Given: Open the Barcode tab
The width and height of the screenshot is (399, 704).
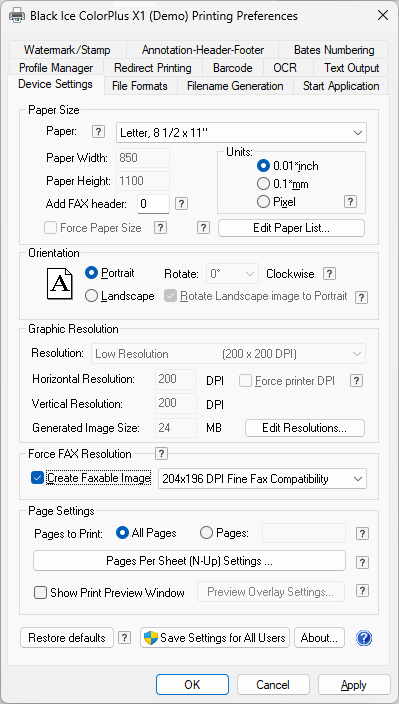Looking at the screenshot, I should 232,68.
